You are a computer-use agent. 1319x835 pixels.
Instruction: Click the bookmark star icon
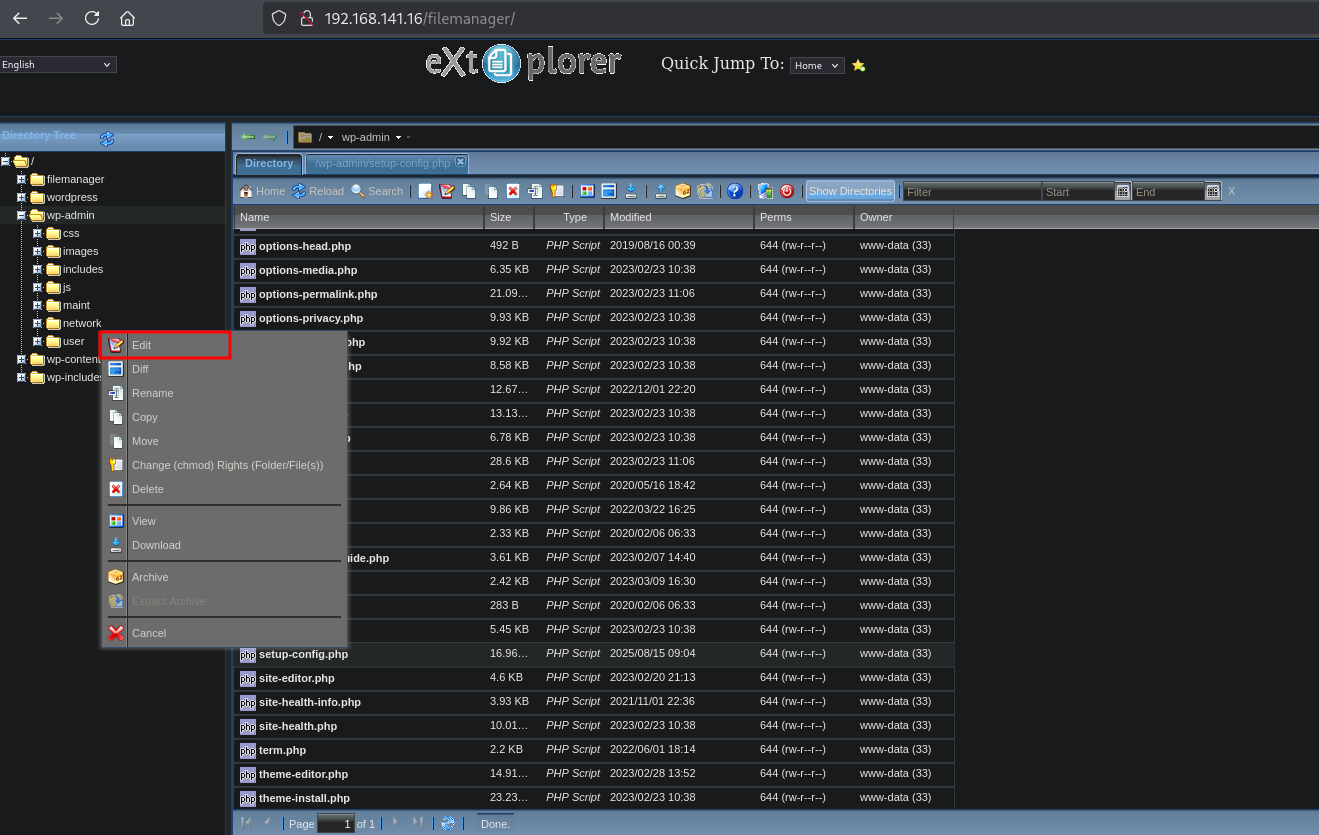coord(858,66)
